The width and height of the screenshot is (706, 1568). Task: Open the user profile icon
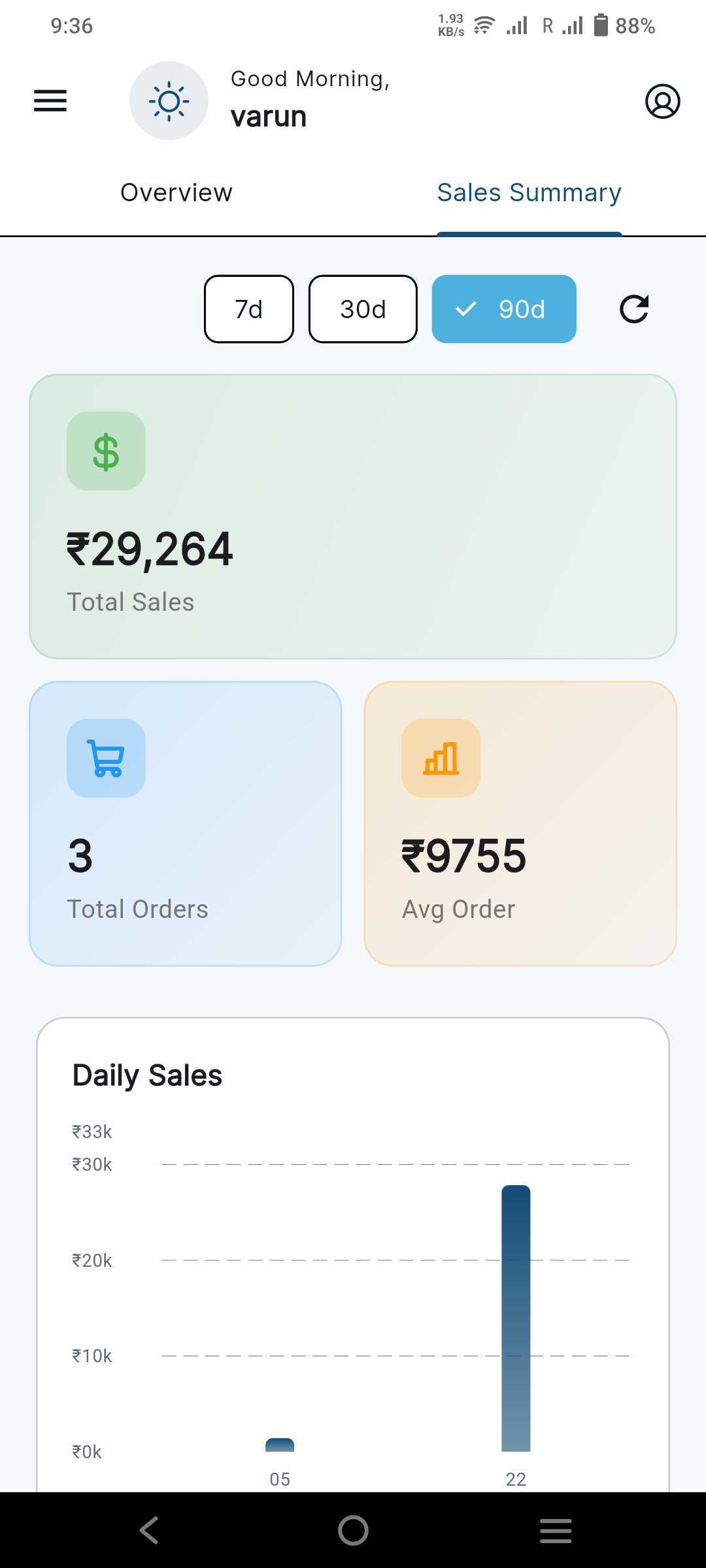662,101
